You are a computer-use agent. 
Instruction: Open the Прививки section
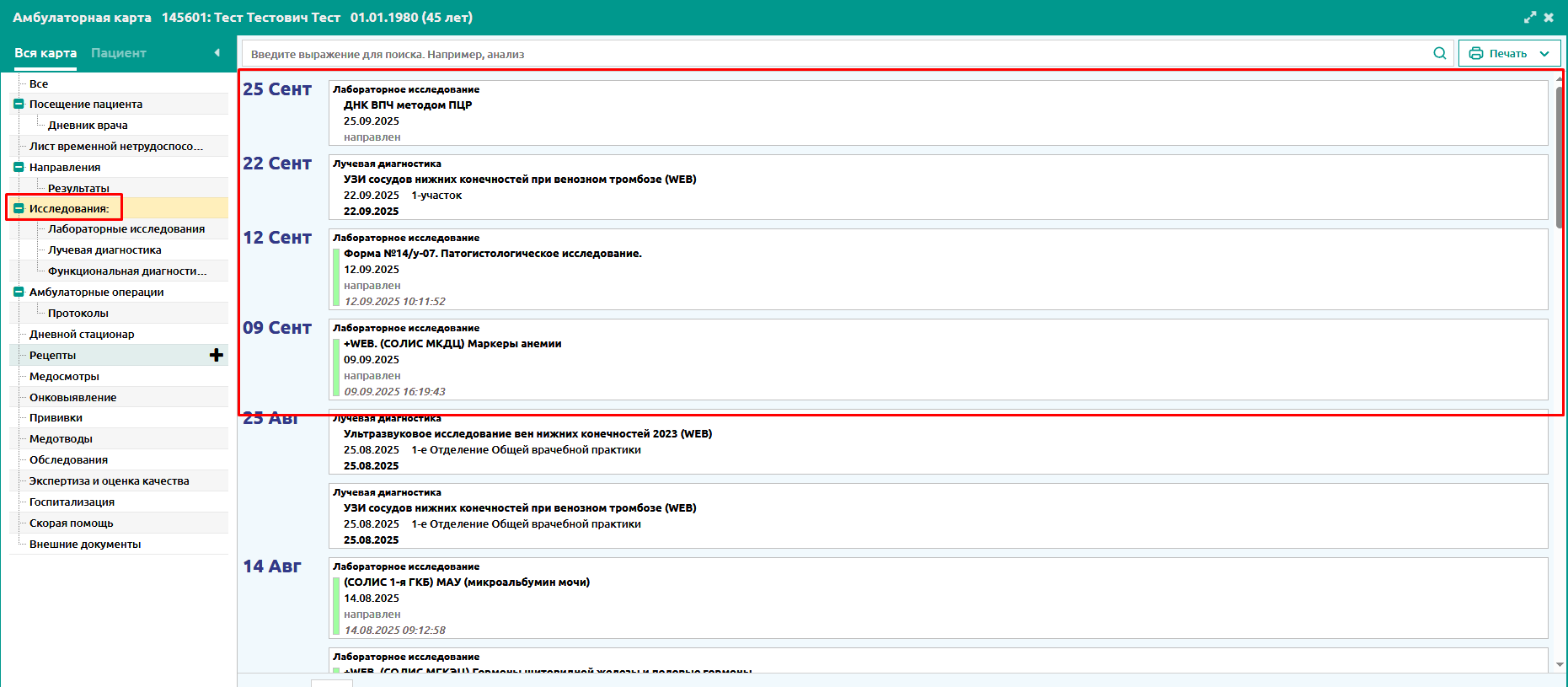[56, 418]
